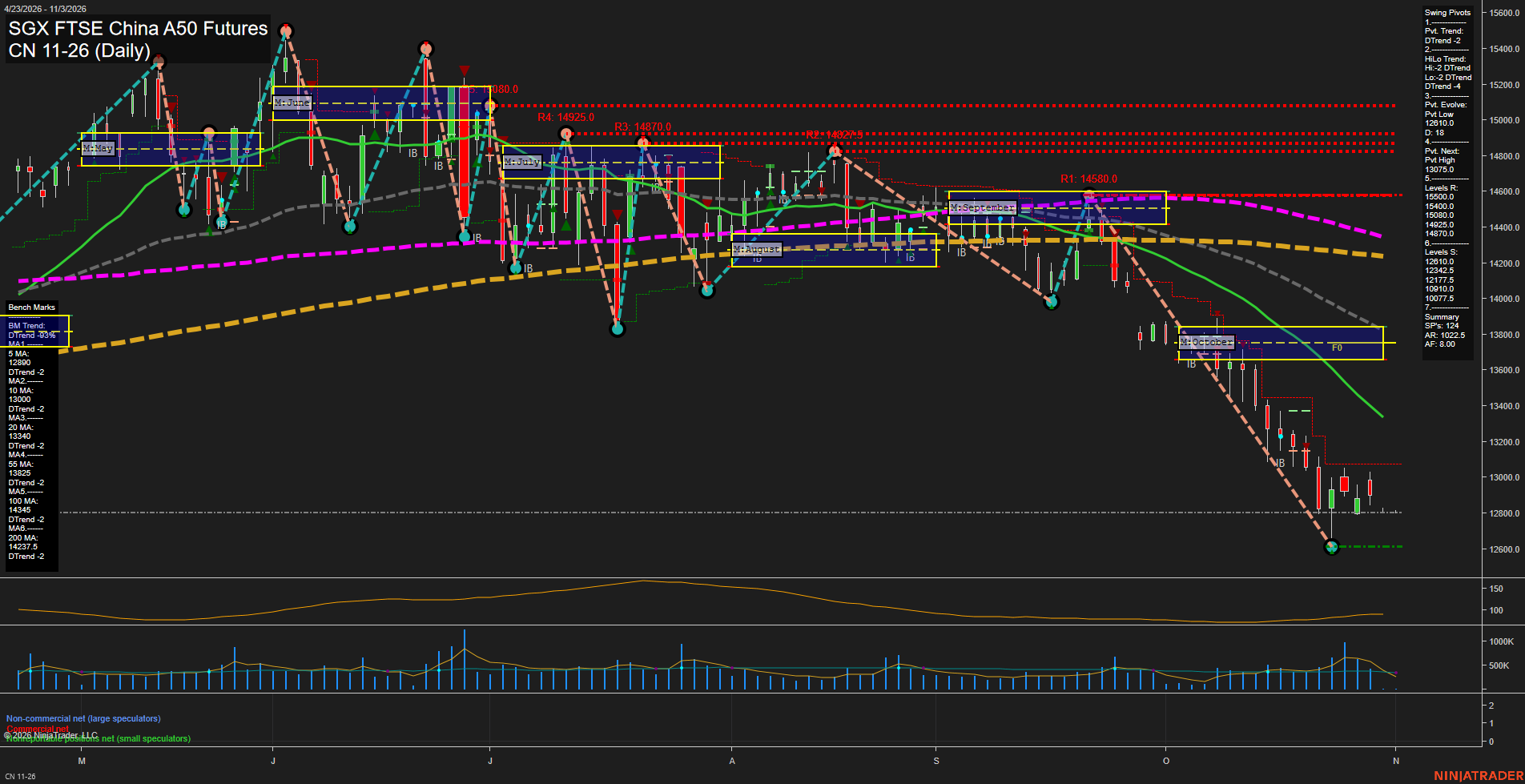Select the M:June monthly range label

(x=292, y=103)
